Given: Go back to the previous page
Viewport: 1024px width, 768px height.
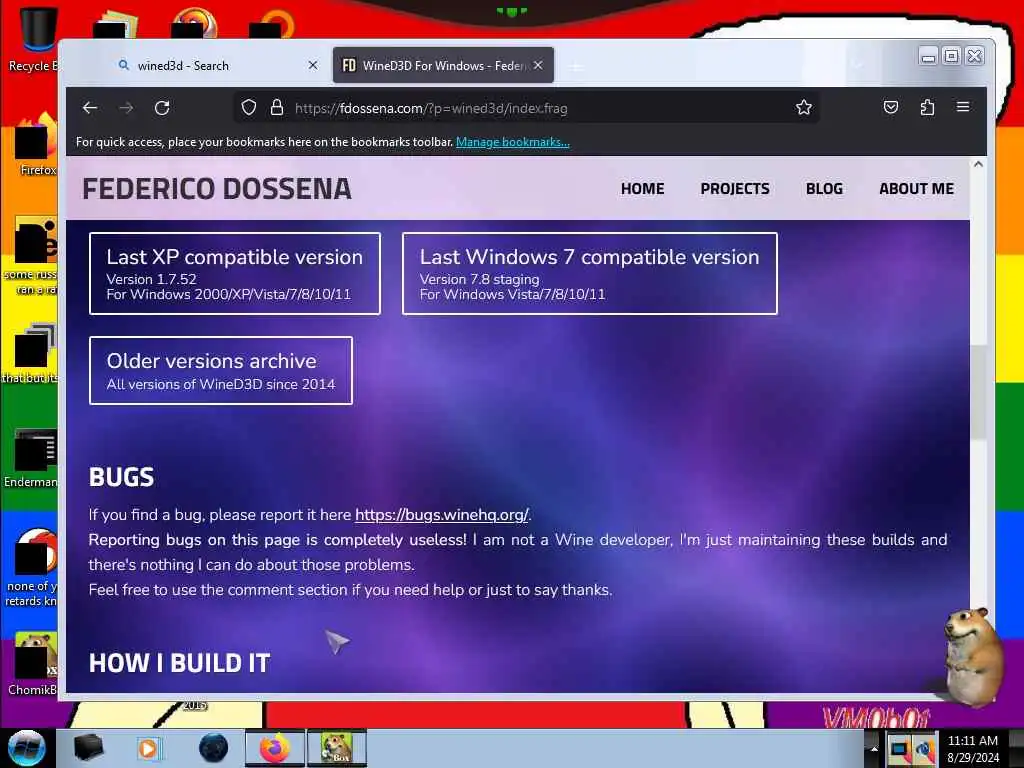Looking at the screenshot, I should pyautogui.click(x=90, y=108).
